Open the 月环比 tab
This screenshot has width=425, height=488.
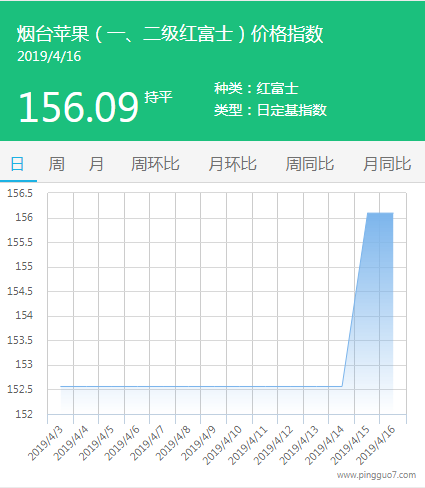(233, 164)
